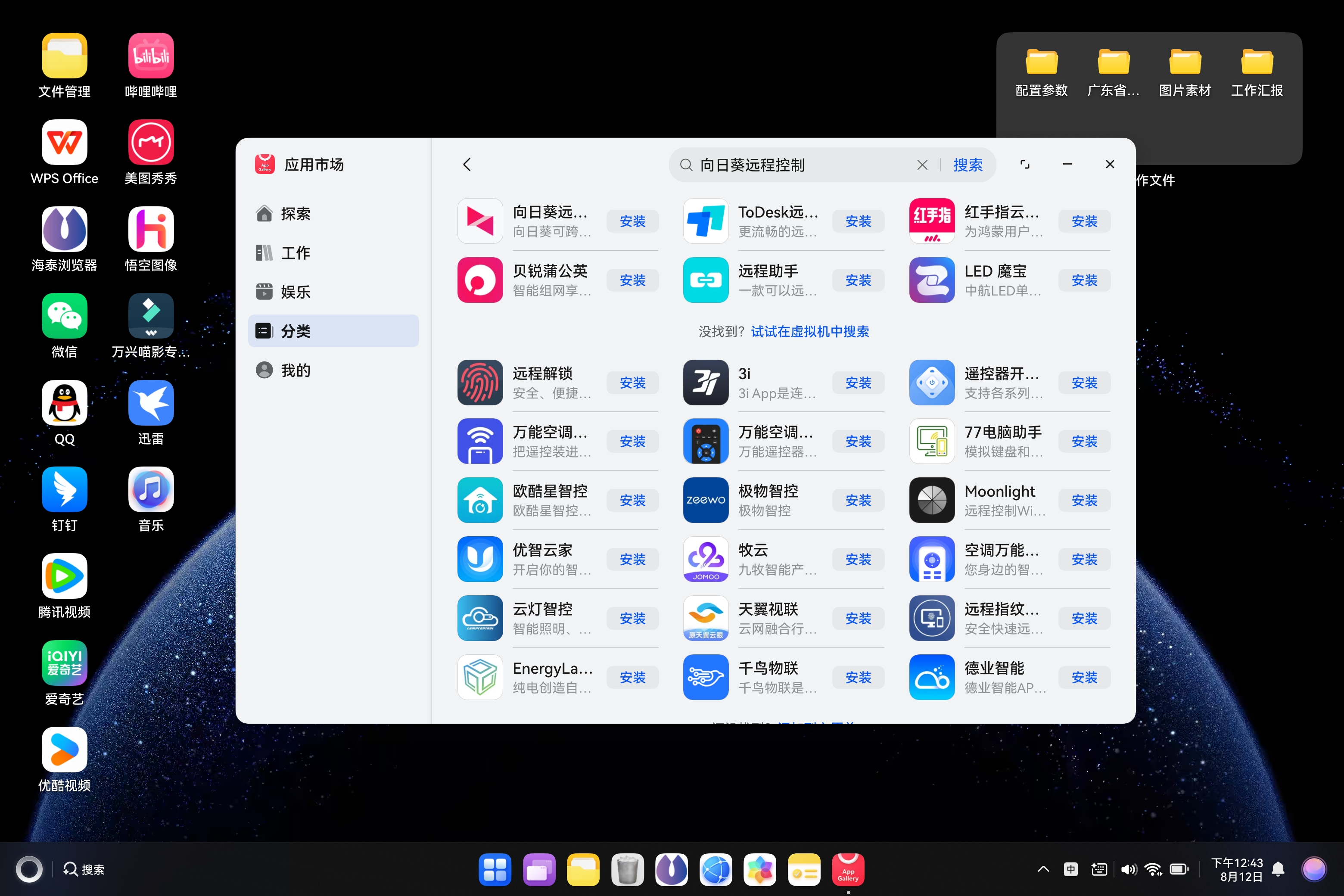The image size is (1344, 896).
Task: Install 远程解锁 with its 安装 button
Action: (x=632, y=382)
